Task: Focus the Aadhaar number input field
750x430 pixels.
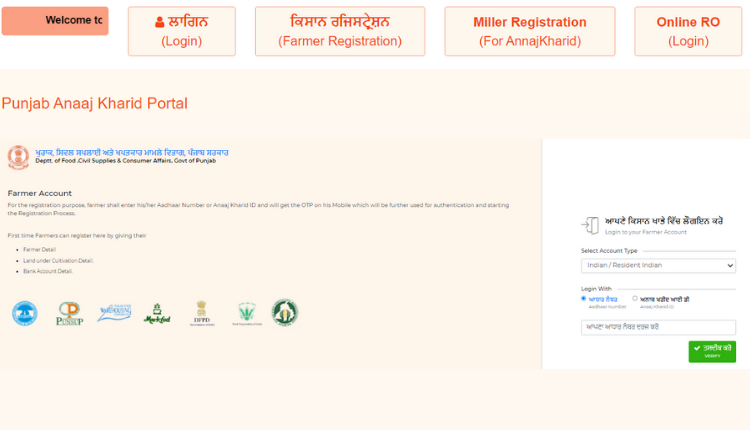Action: (658, 327)
